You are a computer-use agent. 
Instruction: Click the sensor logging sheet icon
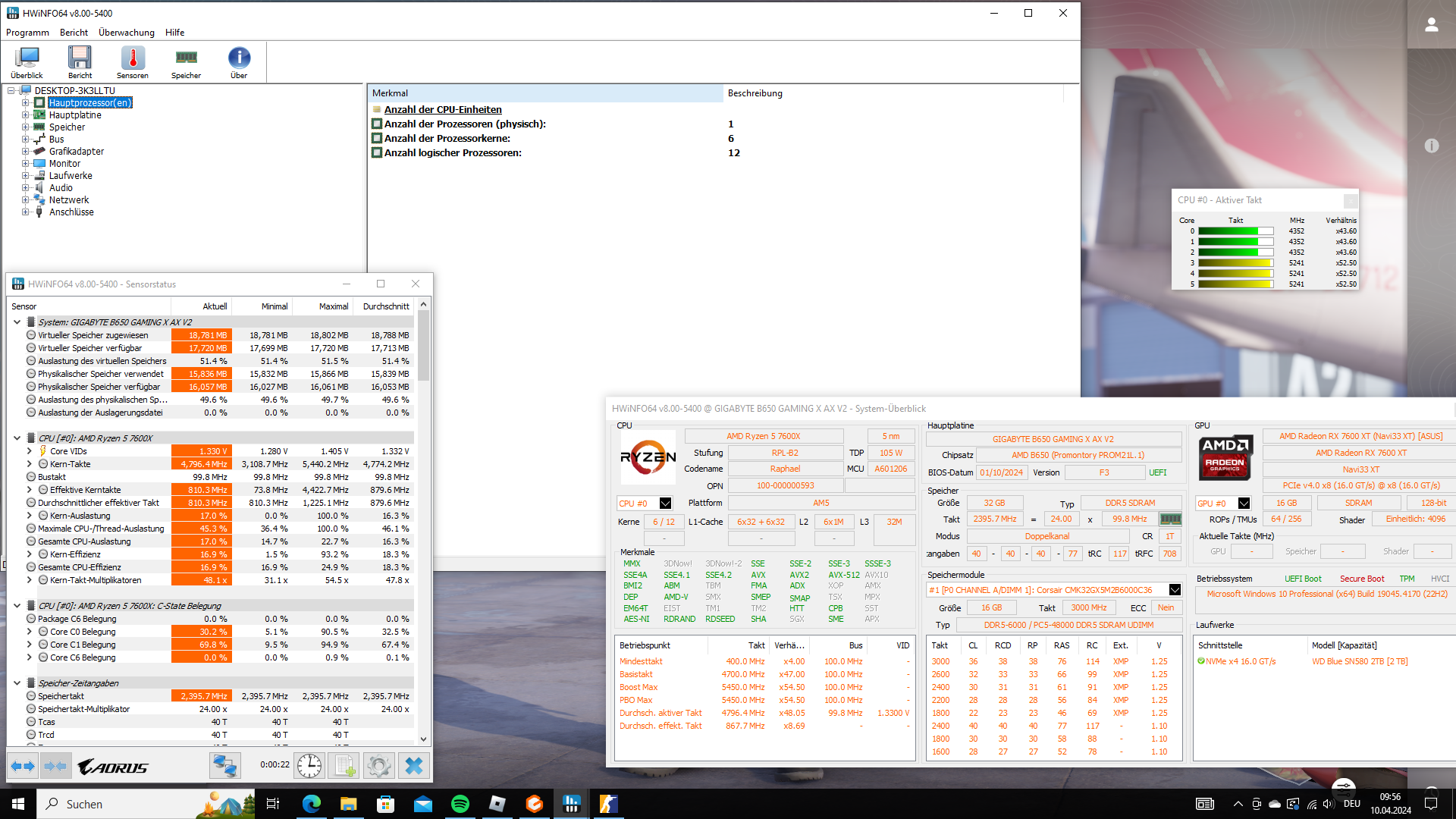pos(345,766)
